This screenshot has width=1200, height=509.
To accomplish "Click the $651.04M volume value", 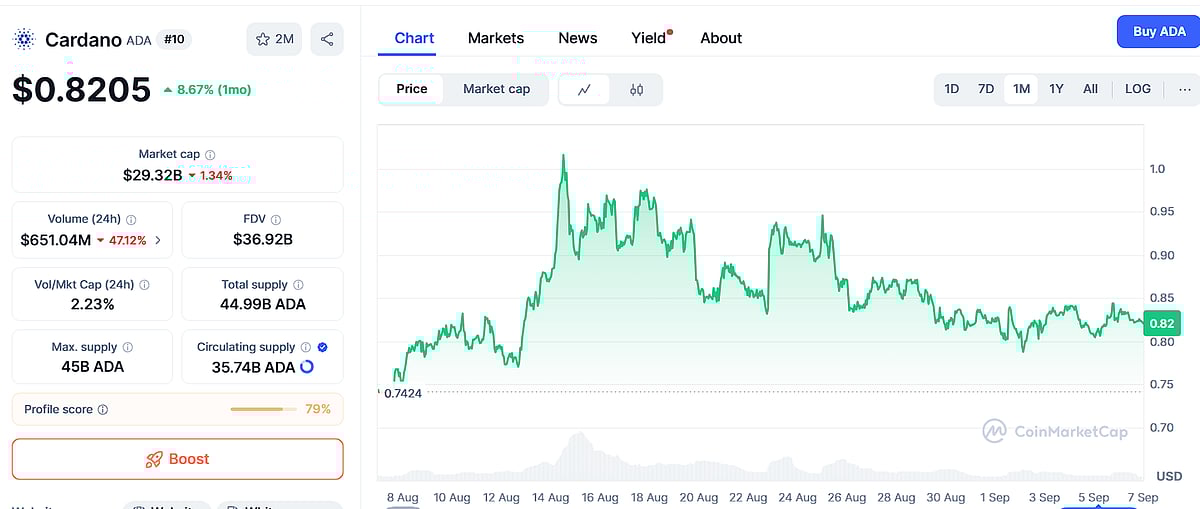I will click(56, 240).
